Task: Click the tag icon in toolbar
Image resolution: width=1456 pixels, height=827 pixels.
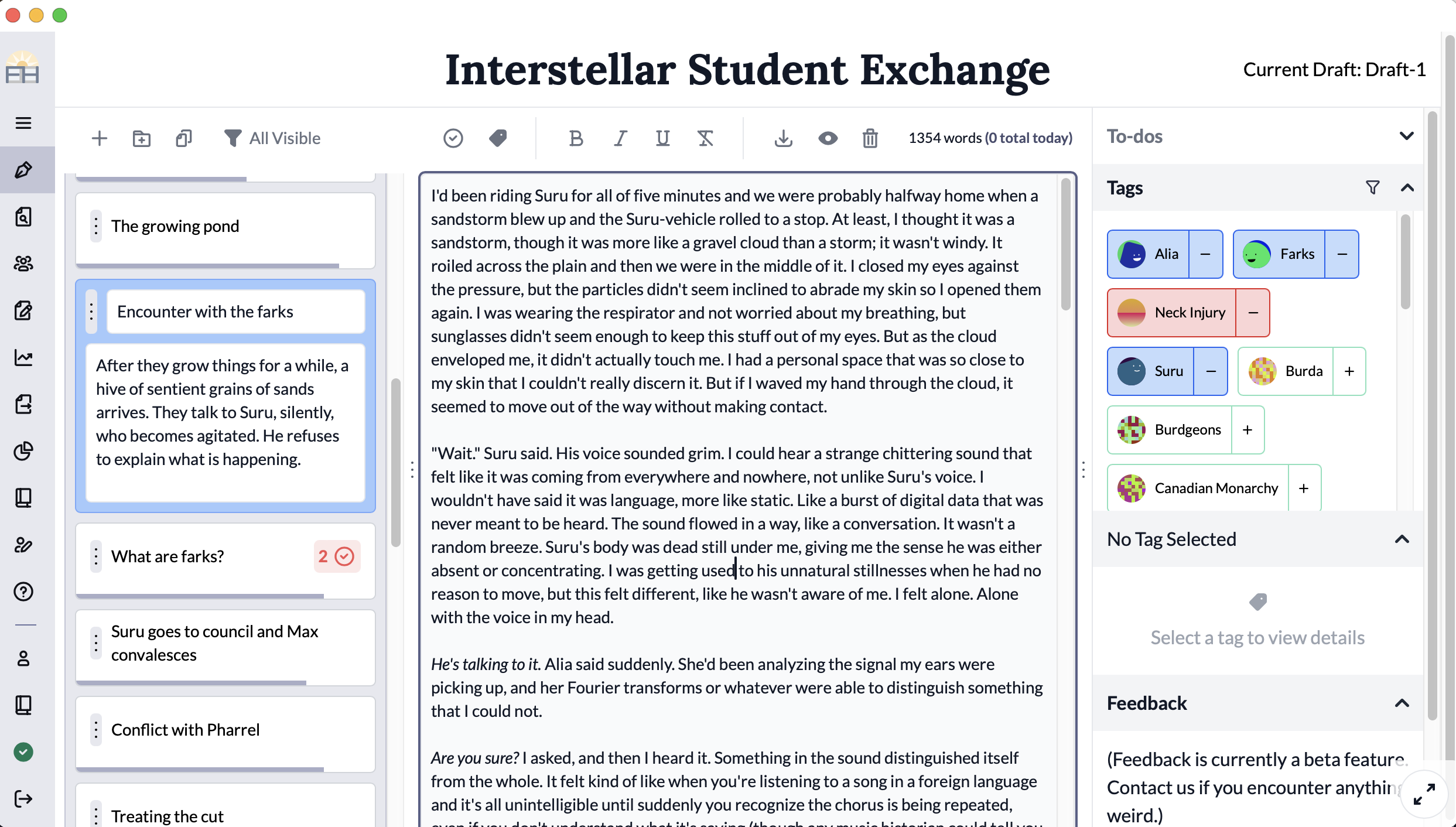Action: [x=498, y=138]
